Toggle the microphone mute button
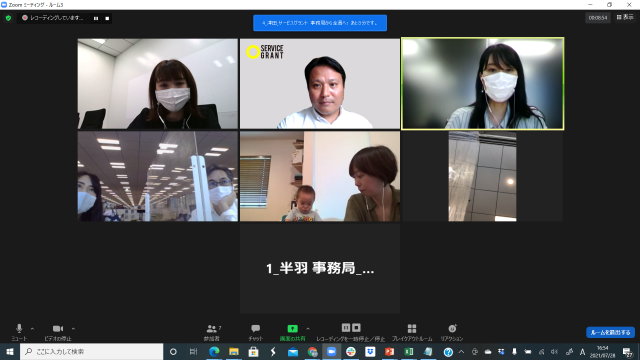Image resolution: width=640 pixels, height=360 pixels. [19, 329]
